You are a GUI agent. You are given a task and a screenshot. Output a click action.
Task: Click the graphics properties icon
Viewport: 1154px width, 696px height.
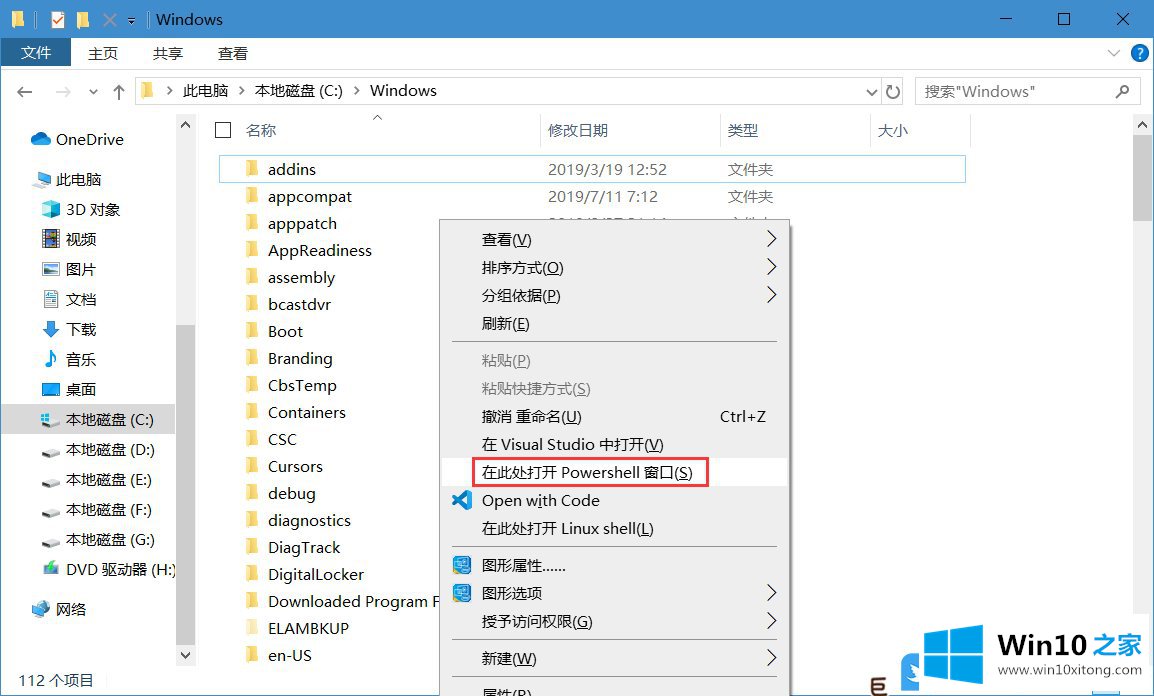[461, 565]
